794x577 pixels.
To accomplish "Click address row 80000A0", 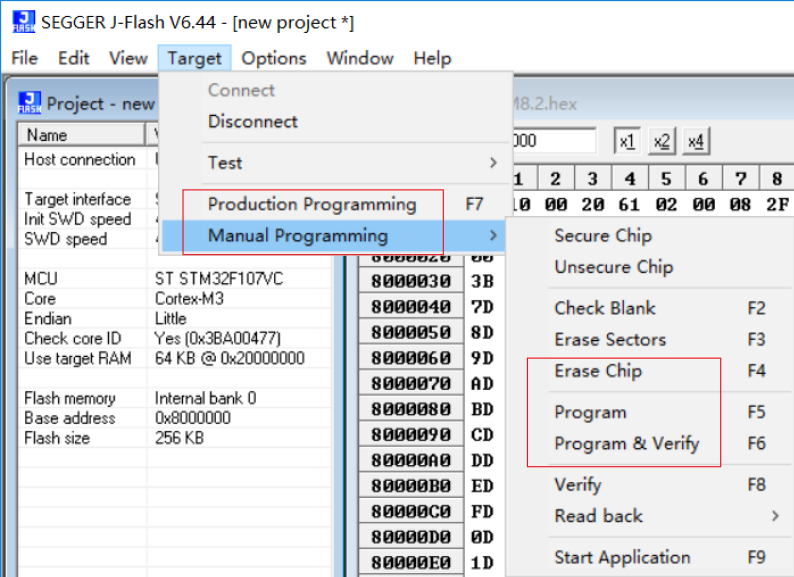I will (x=411, y=460).
